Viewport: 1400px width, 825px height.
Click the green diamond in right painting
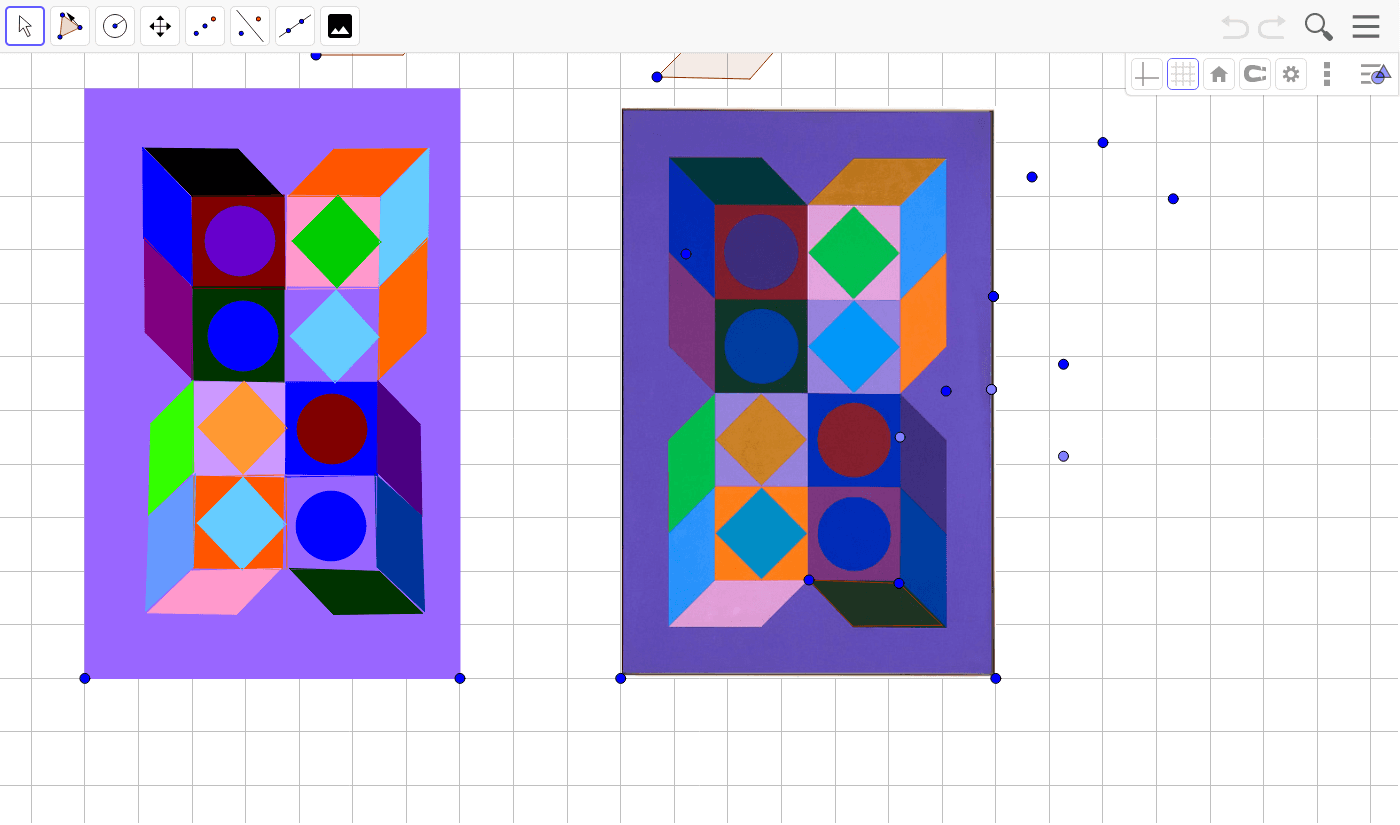click(854, 252)
